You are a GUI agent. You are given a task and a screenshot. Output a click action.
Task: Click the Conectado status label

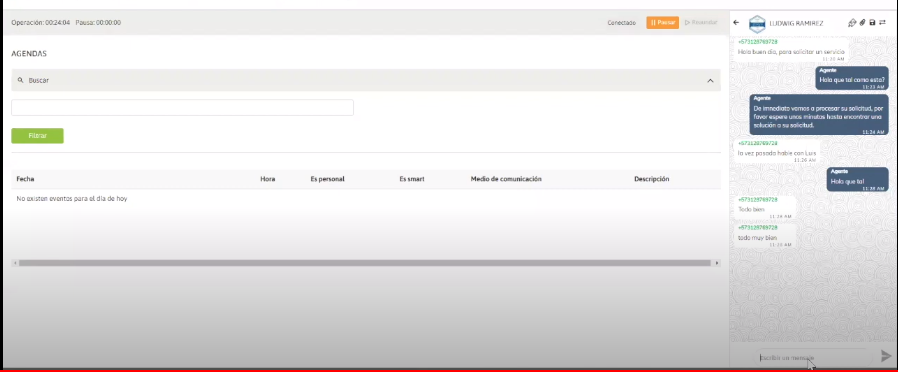point(621,23)
